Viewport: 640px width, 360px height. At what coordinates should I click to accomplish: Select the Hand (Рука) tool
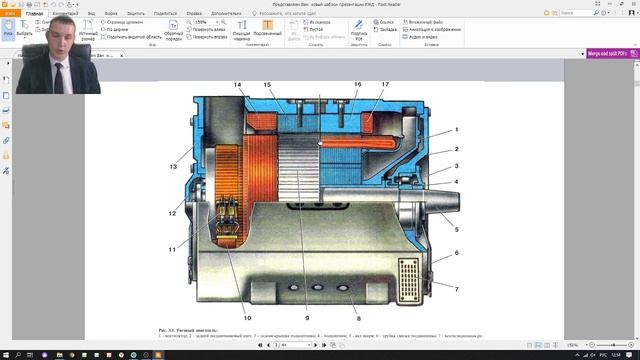point(8,29)
